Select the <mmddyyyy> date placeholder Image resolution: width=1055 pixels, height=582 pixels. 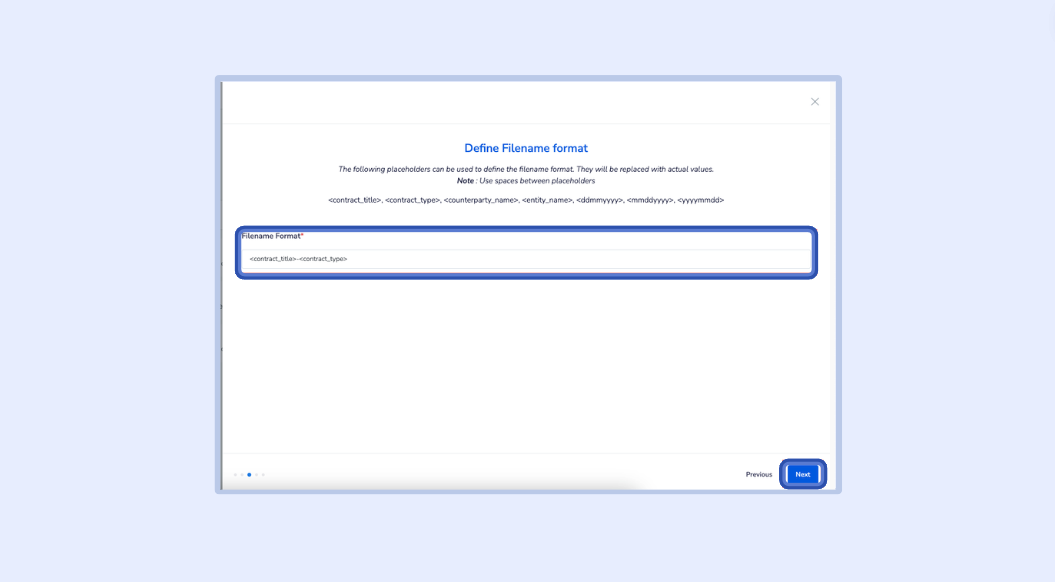pyautogui.click(x=651, y=200)
